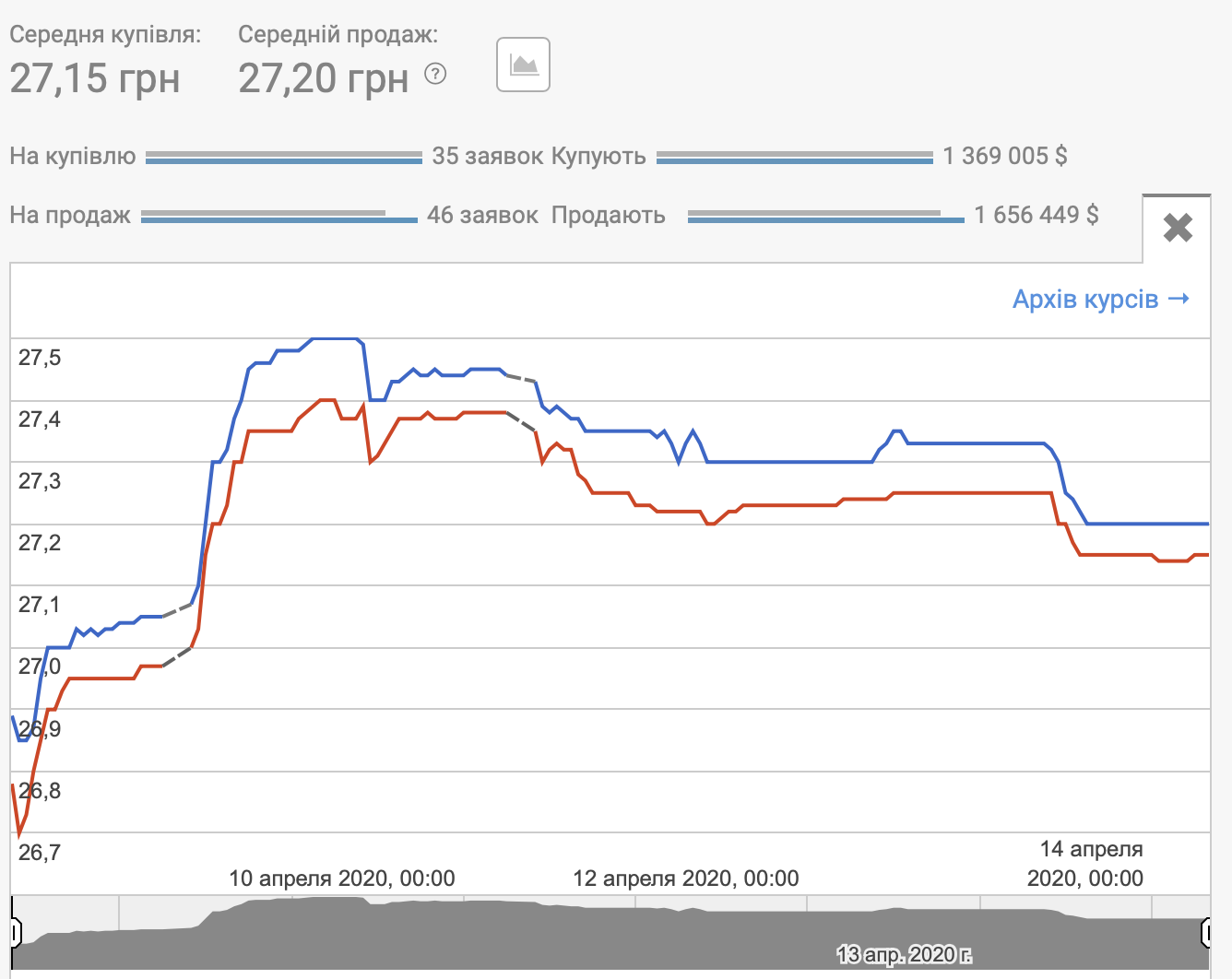This screenshot has width=1232, height=979.
Task: Click the 35 заявок text
Action: pyautogui.click(x=487, y=156)
